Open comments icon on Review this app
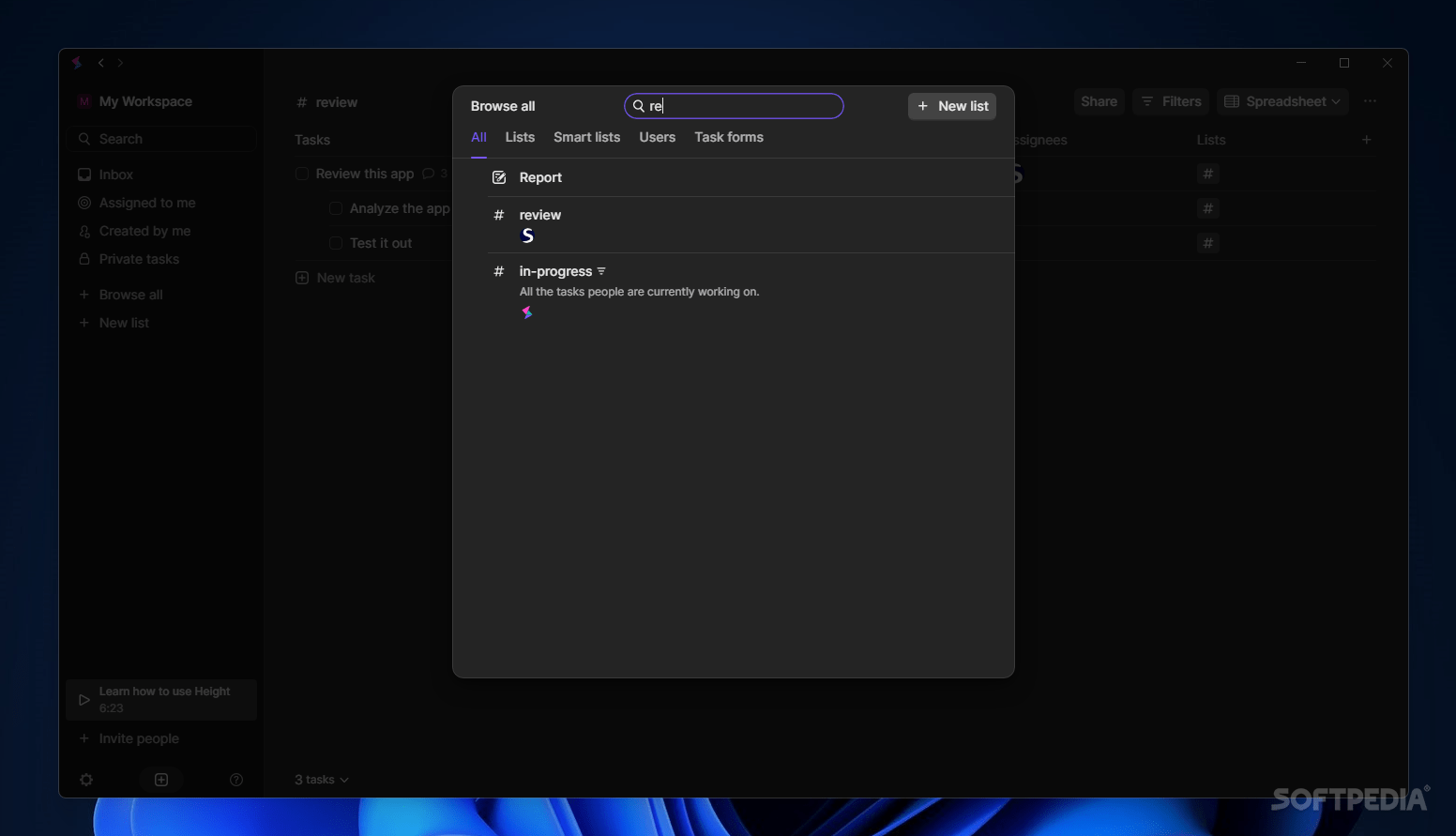1456x836 pixels. (x=429, y=174)
